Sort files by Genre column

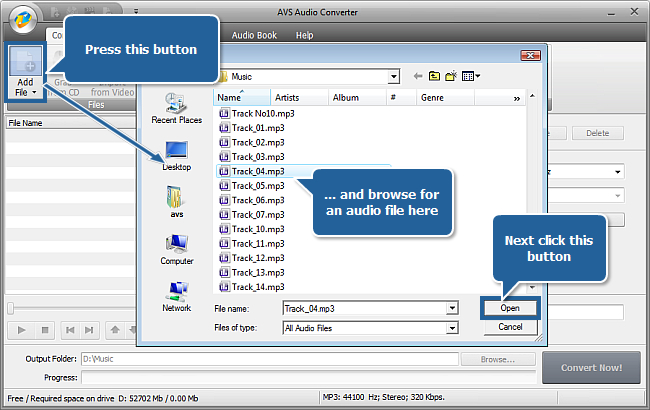445,97
